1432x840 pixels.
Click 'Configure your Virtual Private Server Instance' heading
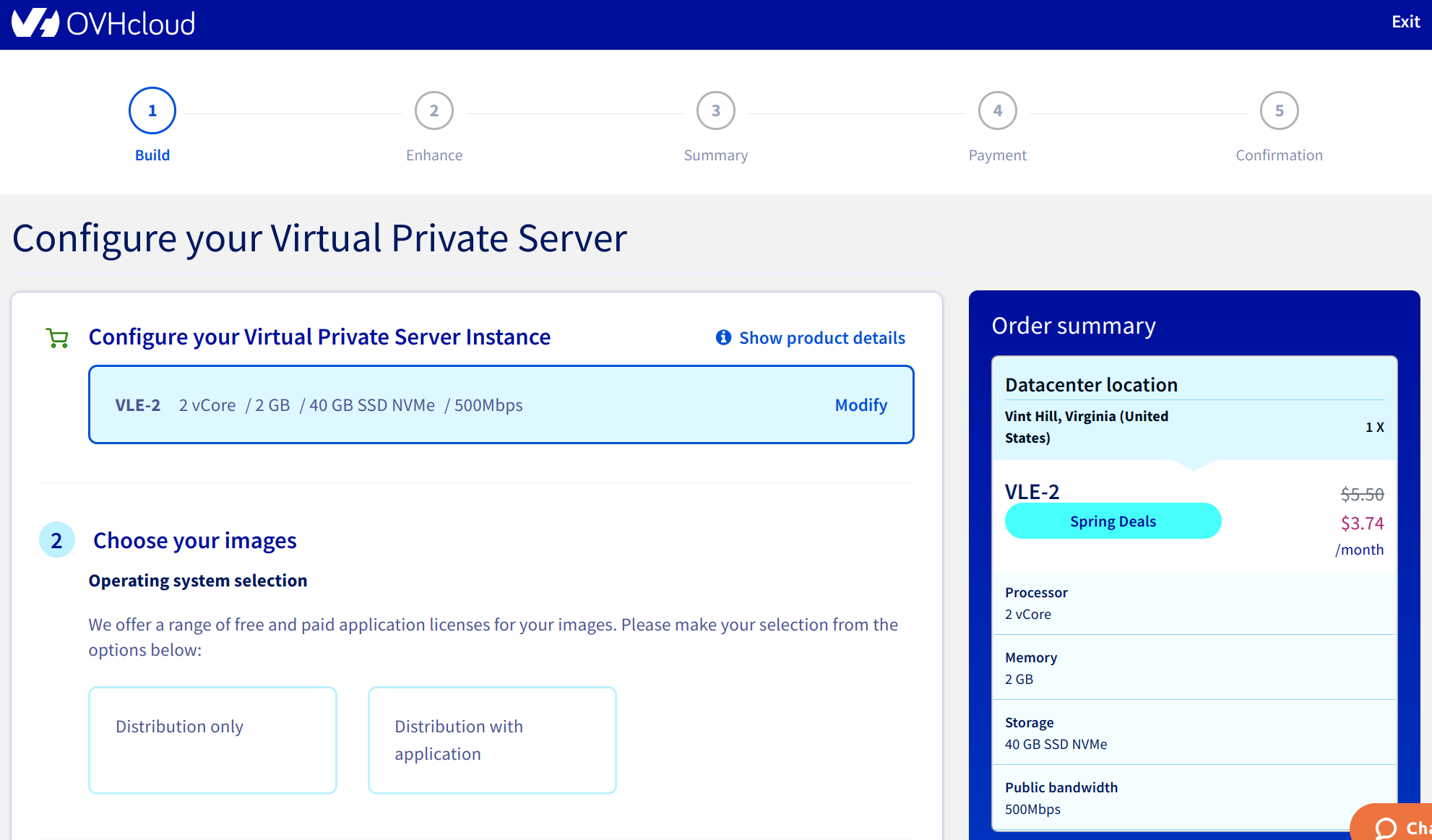coord(319,337)
